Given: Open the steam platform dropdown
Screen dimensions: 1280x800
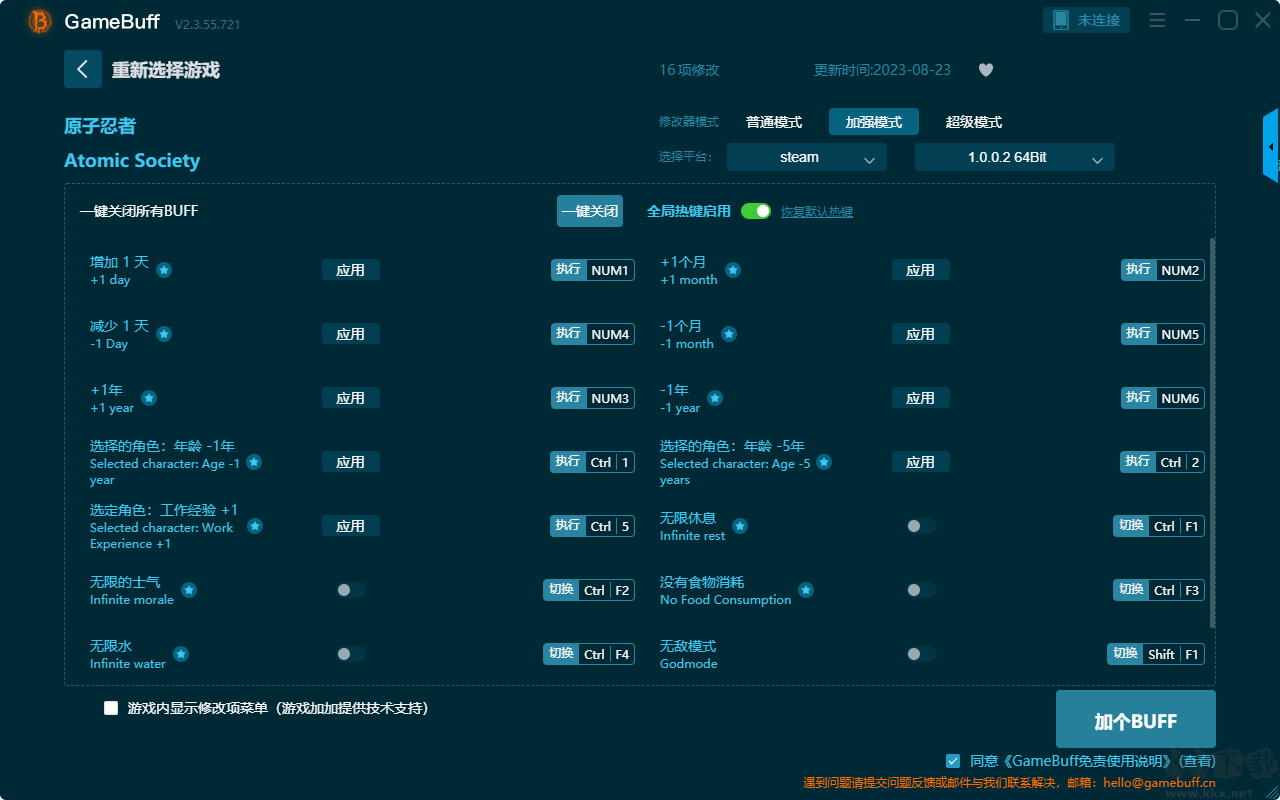Looking at the screenshot, I should tap(807, 157).
